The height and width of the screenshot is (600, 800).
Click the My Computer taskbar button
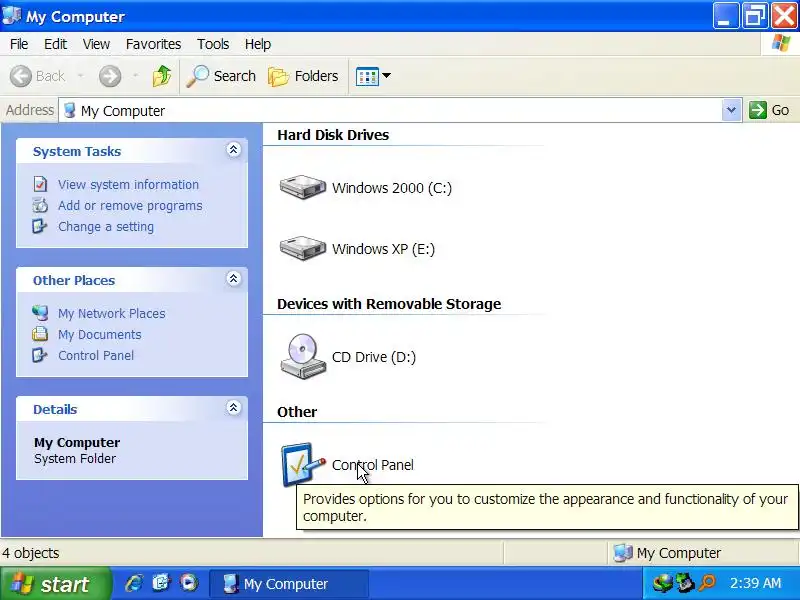tap(288, 584)
